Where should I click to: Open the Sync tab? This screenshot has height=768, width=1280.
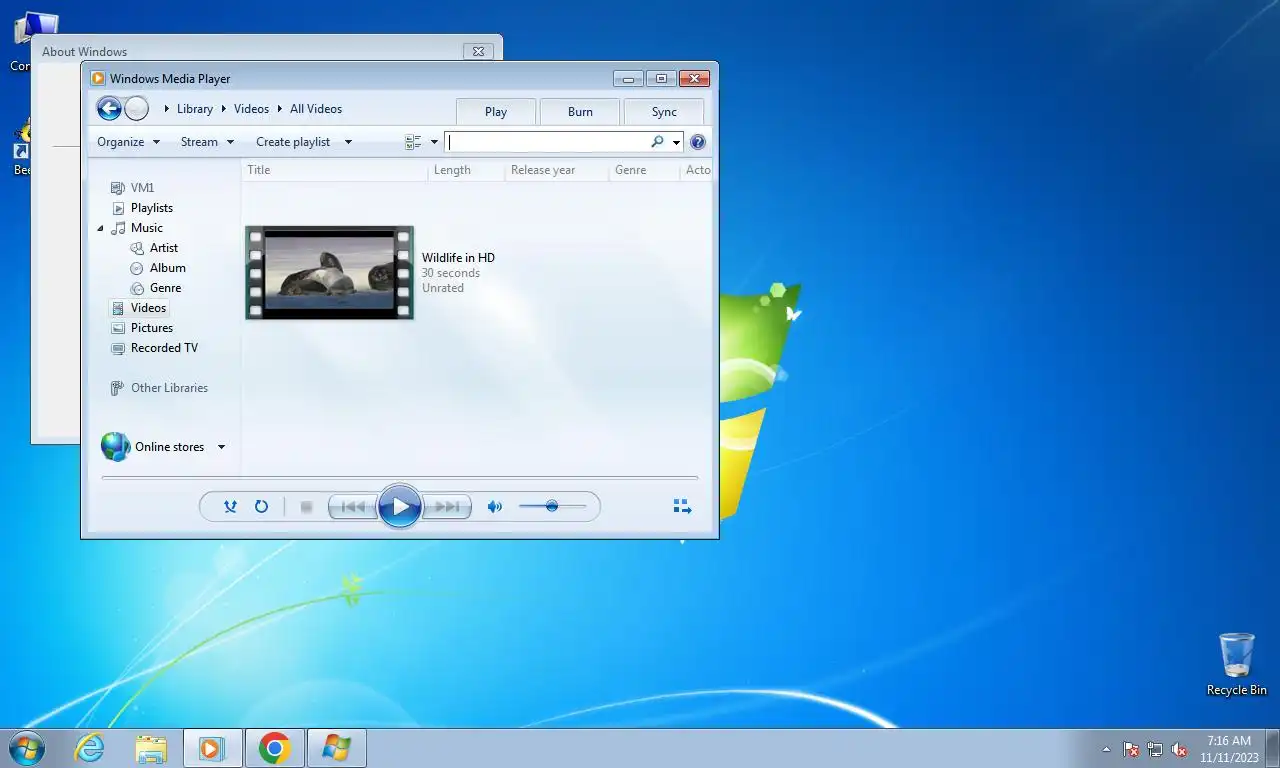664,112
